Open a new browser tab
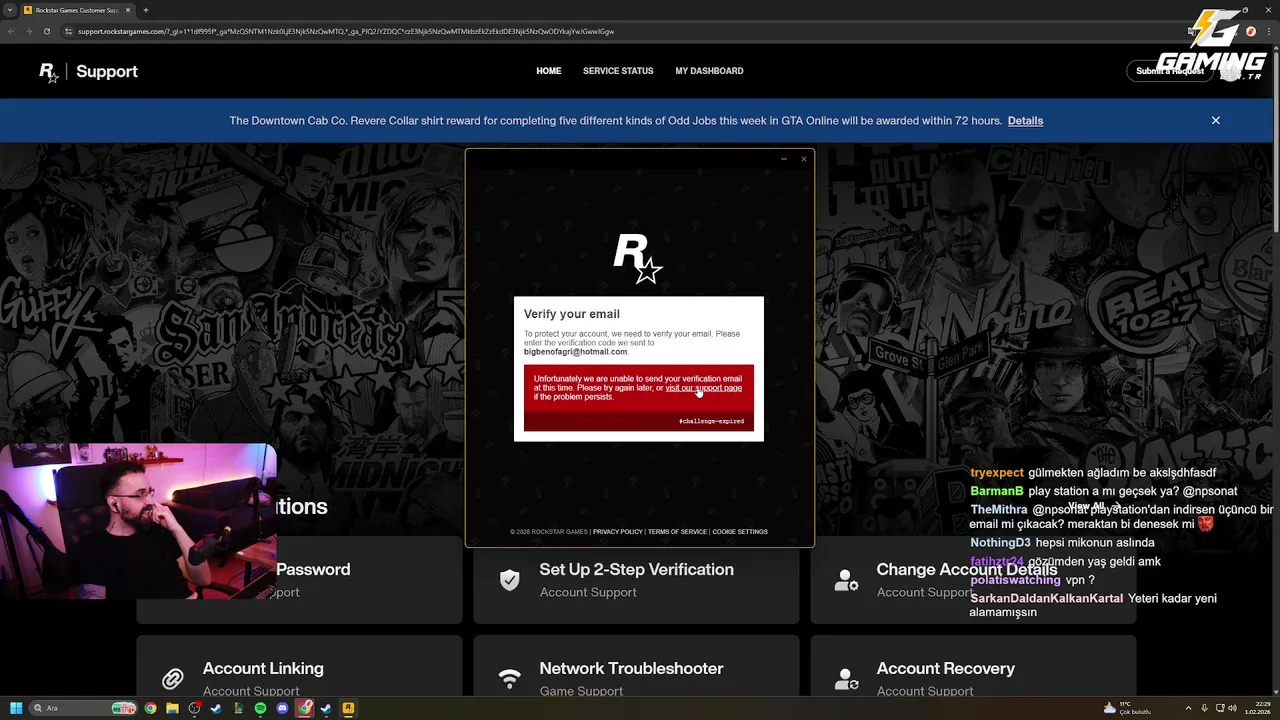This screenshot has width=1280, height=720. point(146,10)
